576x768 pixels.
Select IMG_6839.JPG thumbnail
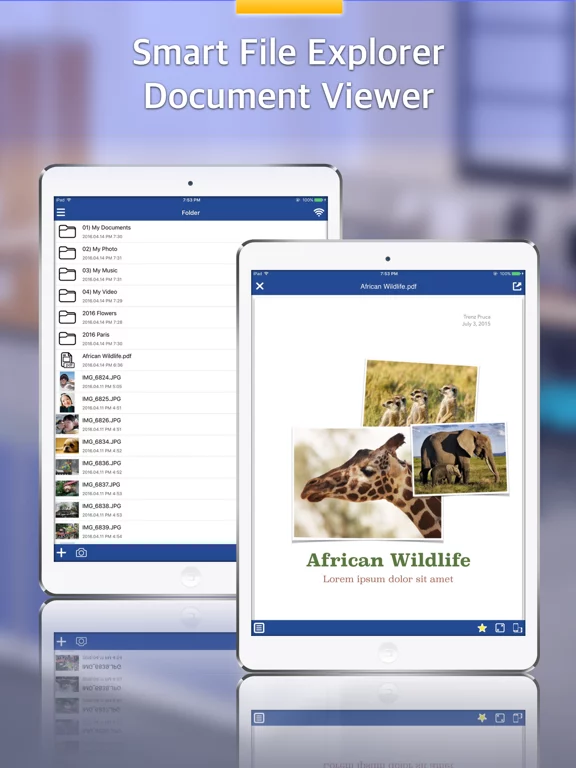[x=67, y=531]
